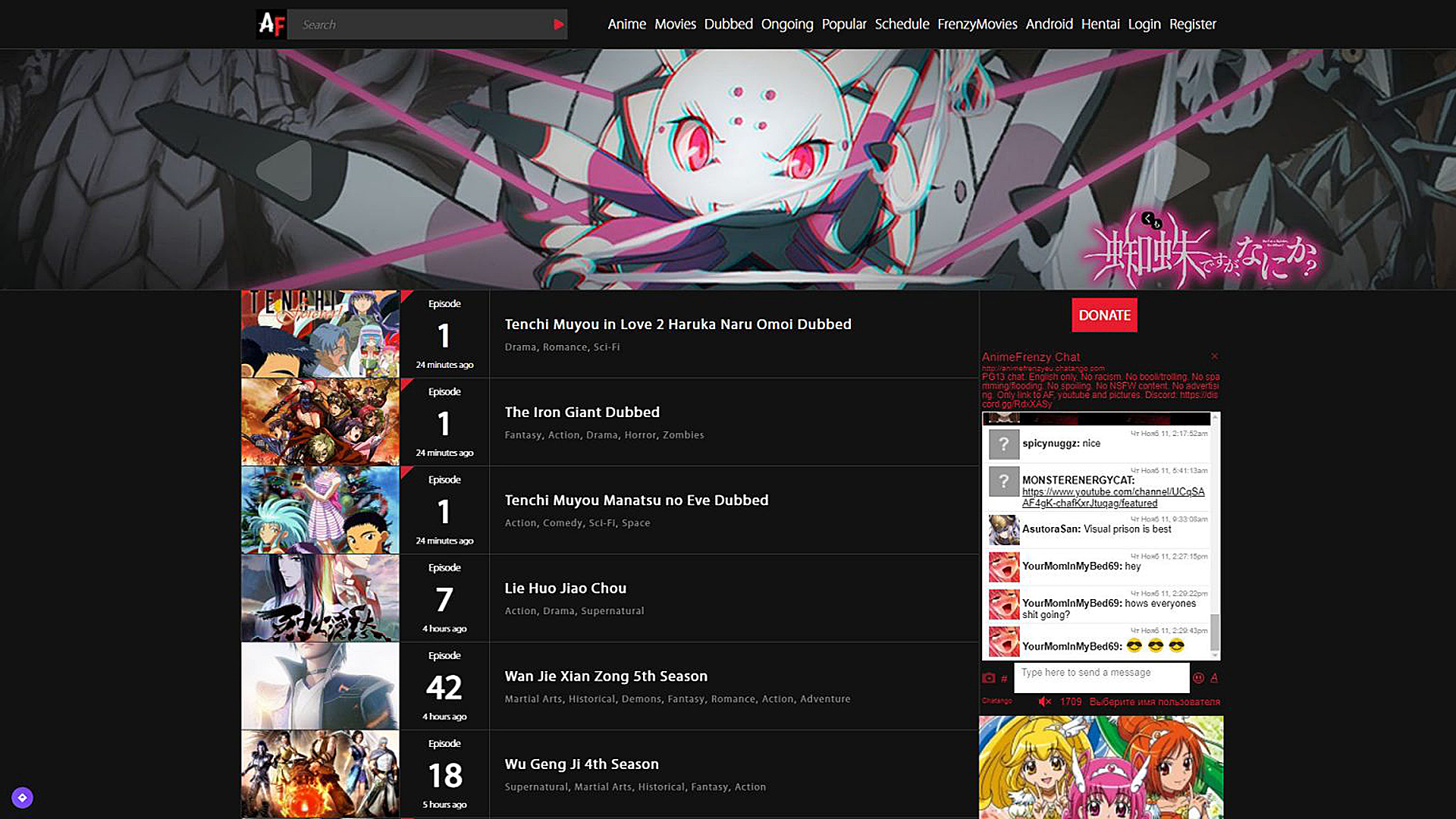The width and height of the screenshot is (1456, 819).
Task: Go to the Ongoing section
Action: click(786, 24)
